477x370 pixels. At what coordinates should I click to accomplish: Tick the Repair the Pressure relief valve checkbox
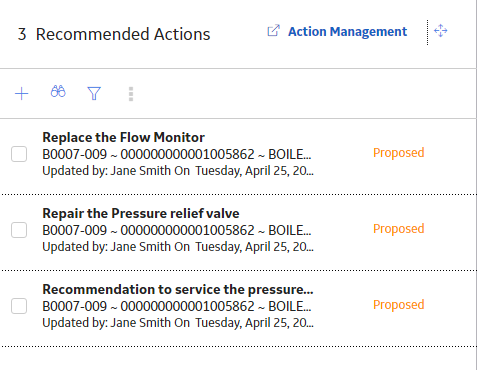(x=19, y=230)
